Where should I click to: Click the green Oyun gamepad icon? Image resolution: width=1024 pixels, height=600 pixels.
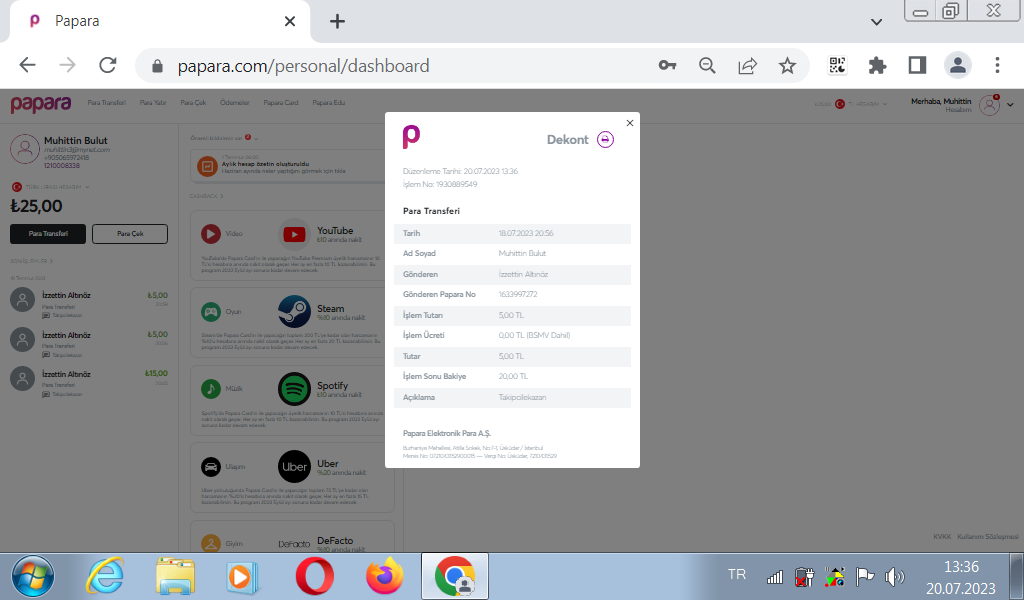pyautogui.click(x=210, y=311)
